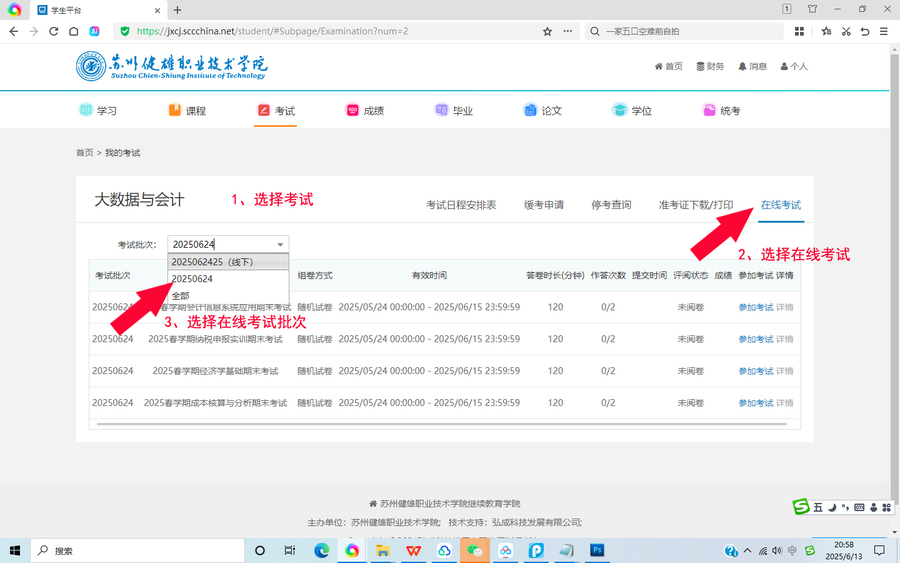Click the 考试批次 combo box arrow
Viewport: 900px width, 563px height.
click(x=280, y=244)
